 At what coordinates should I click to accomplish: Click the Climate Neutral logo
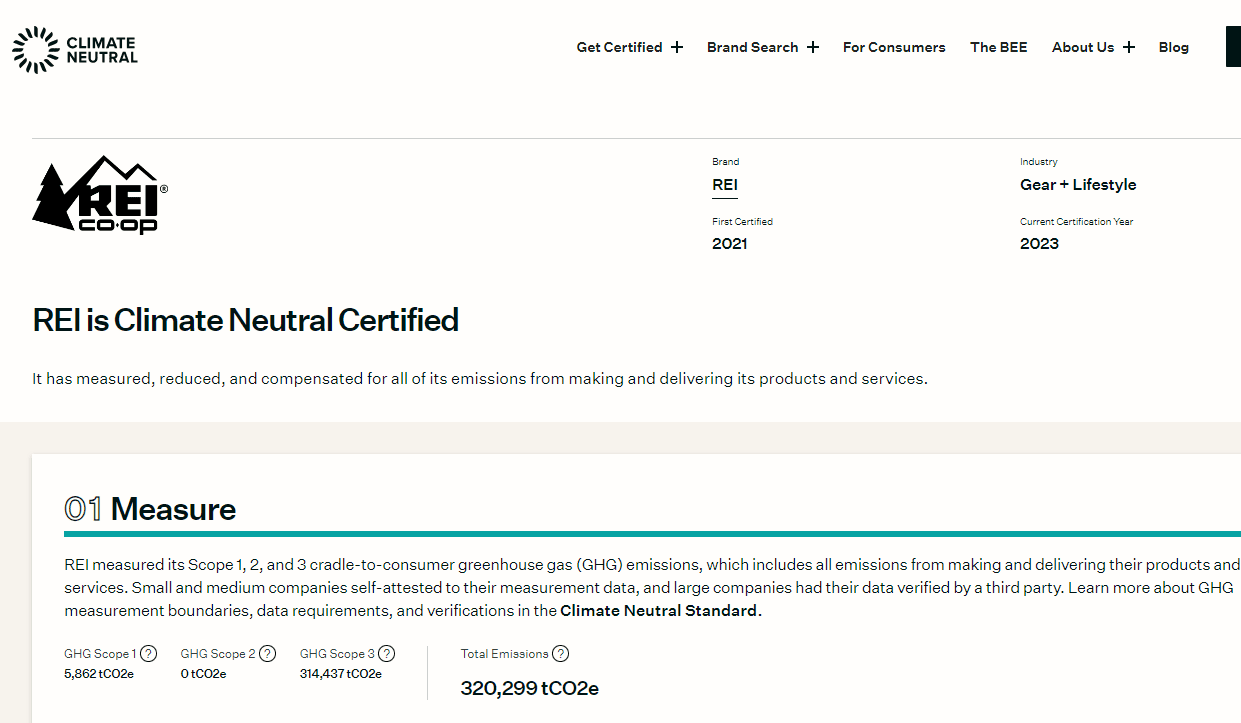point(75,50)
